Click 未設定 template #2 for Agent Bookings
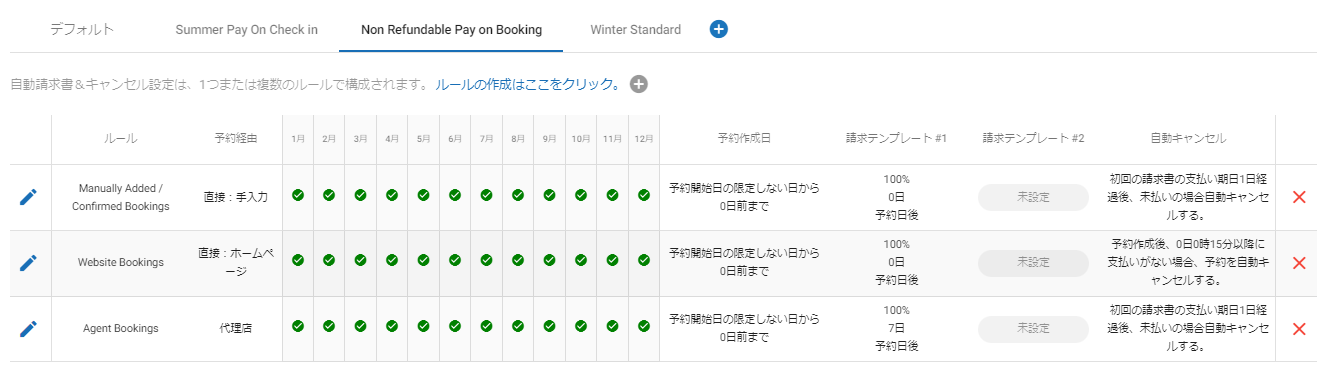This screenshot has width=1326, height=372. [x=1033, y=329]
